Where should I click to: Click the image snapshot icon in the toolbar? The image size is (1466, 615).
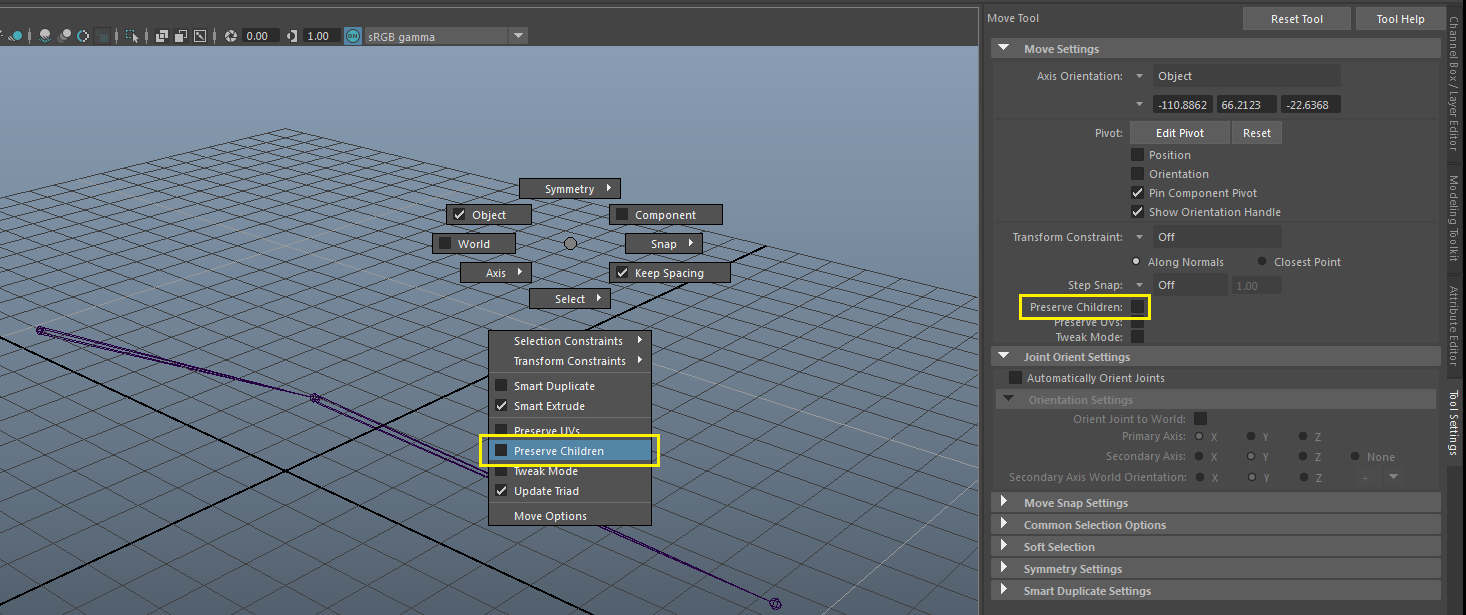click(x=199, y=35)
